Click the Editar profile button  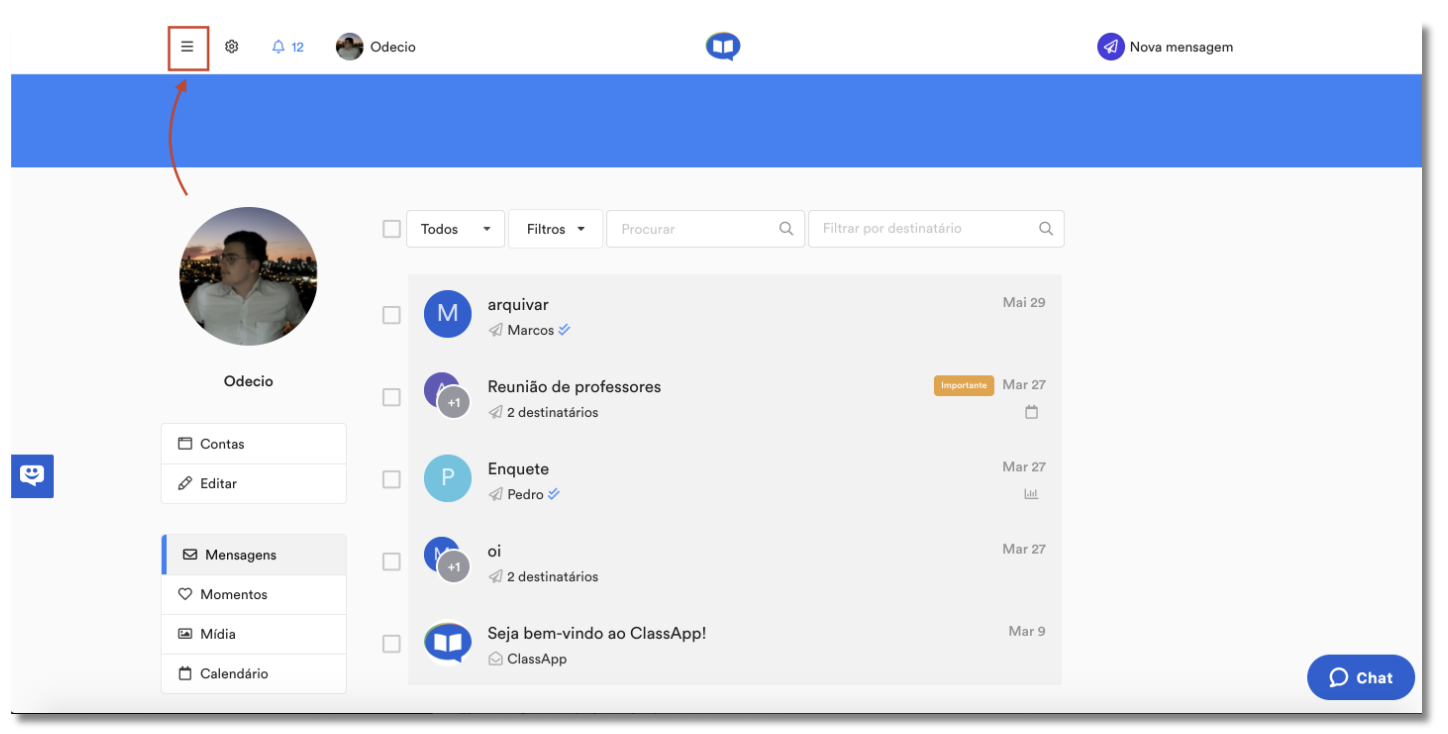point(254,483)
